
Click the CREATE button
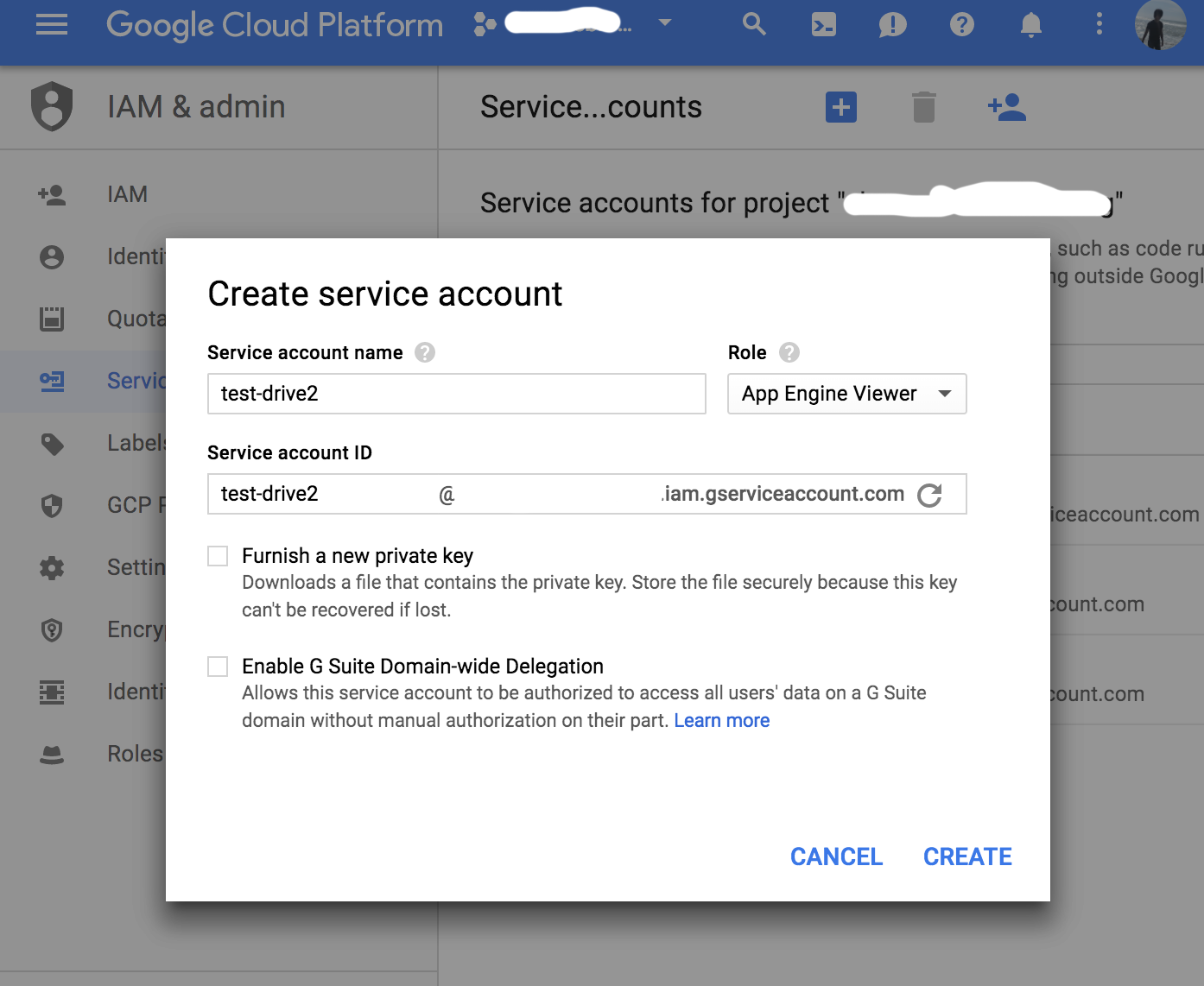pos(967,856)
